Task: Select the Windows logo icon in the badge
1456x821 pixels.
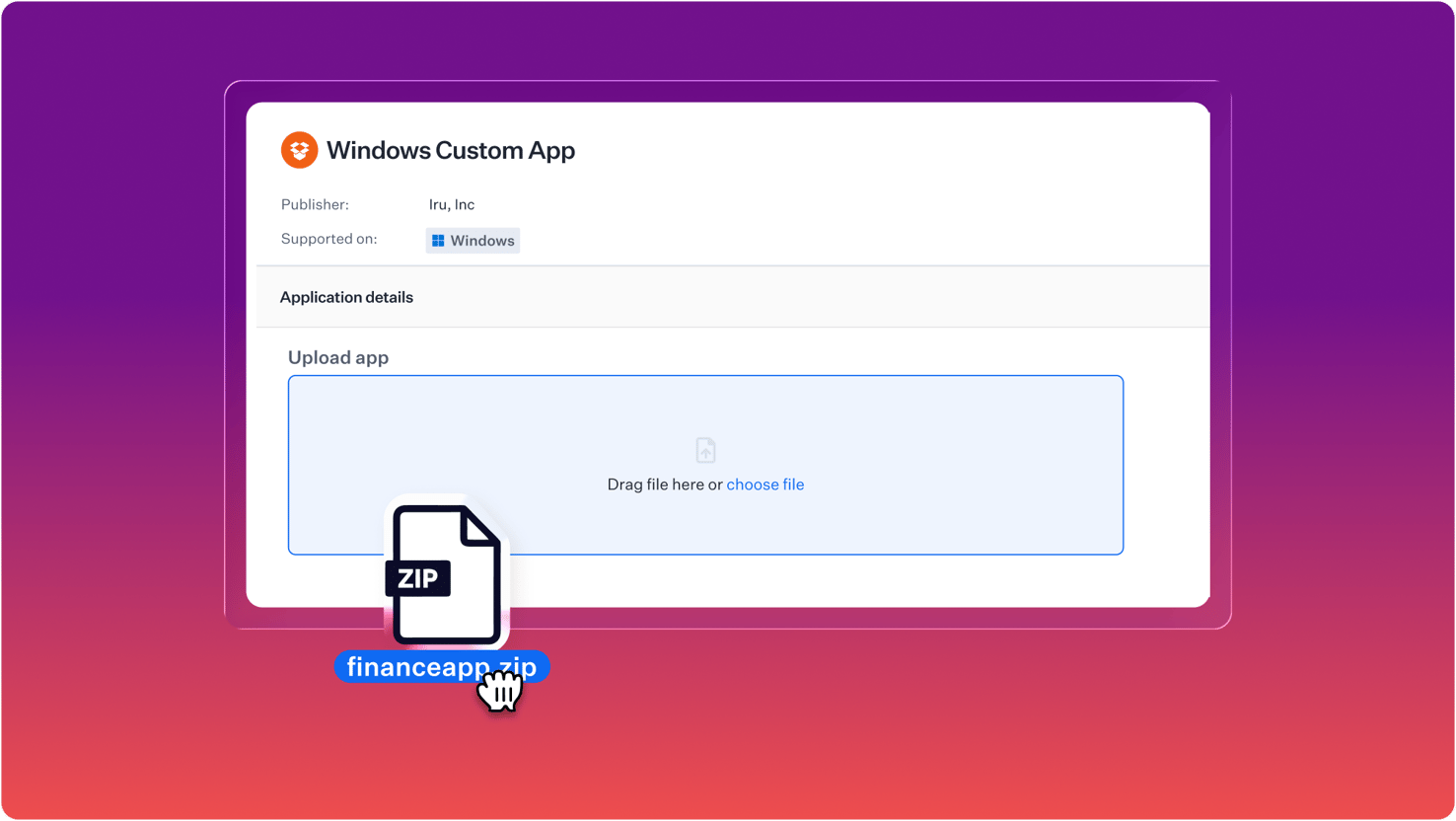Action: (439, 240)
